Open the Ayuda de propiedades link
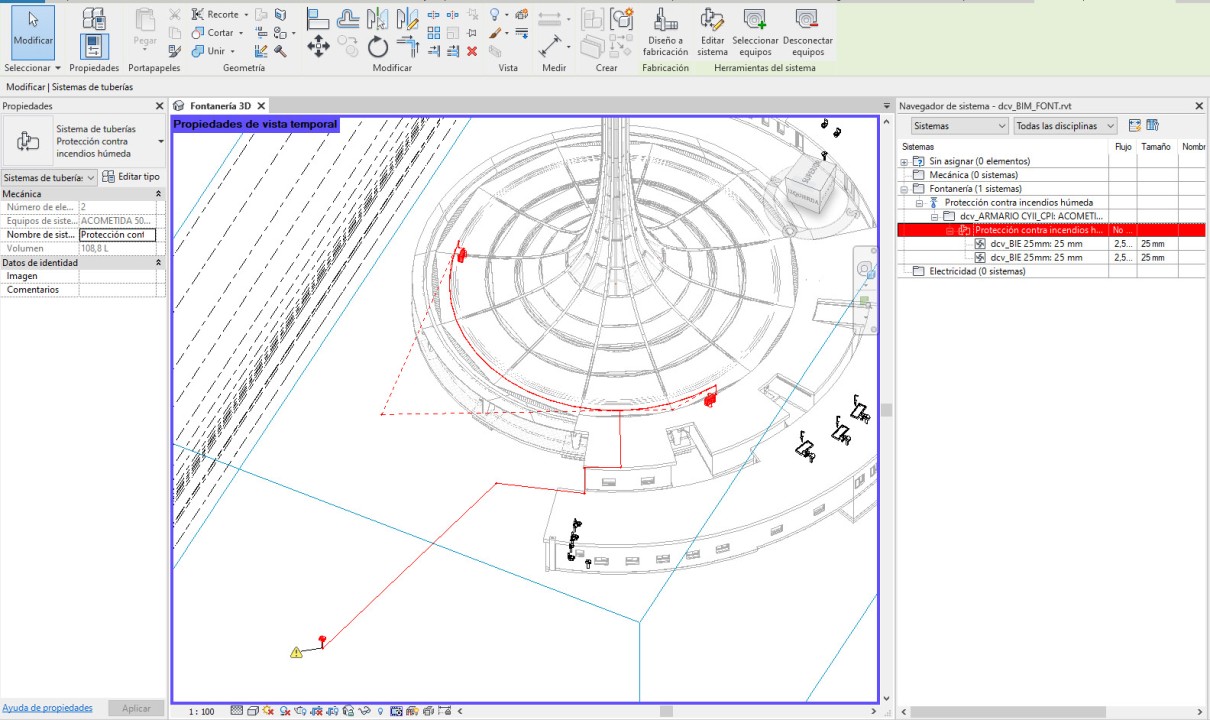 click(47, 708)
